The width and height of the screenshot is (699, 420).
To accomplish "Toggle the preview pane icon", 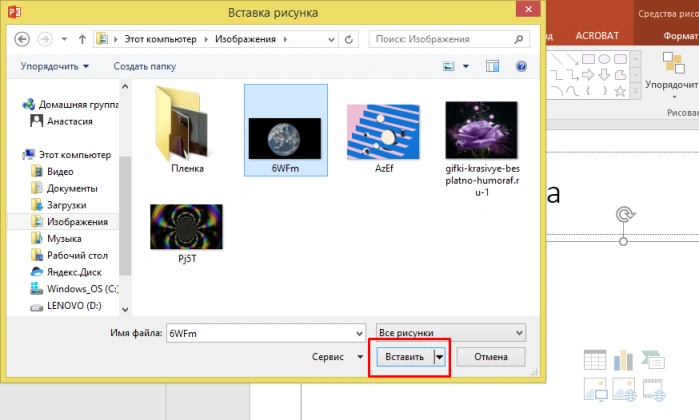I will (492, 66).
